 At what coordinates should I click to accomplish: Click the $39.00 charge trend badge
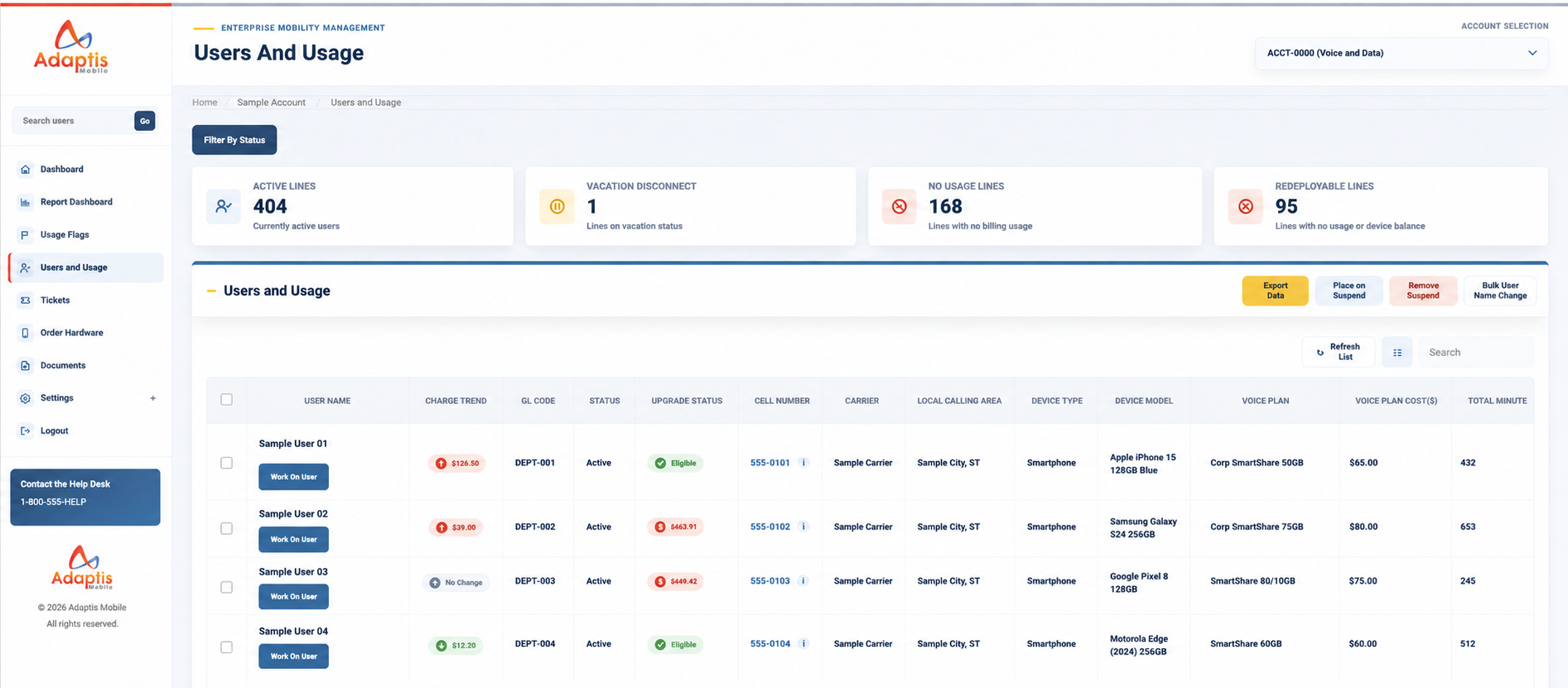coord(456,527)
